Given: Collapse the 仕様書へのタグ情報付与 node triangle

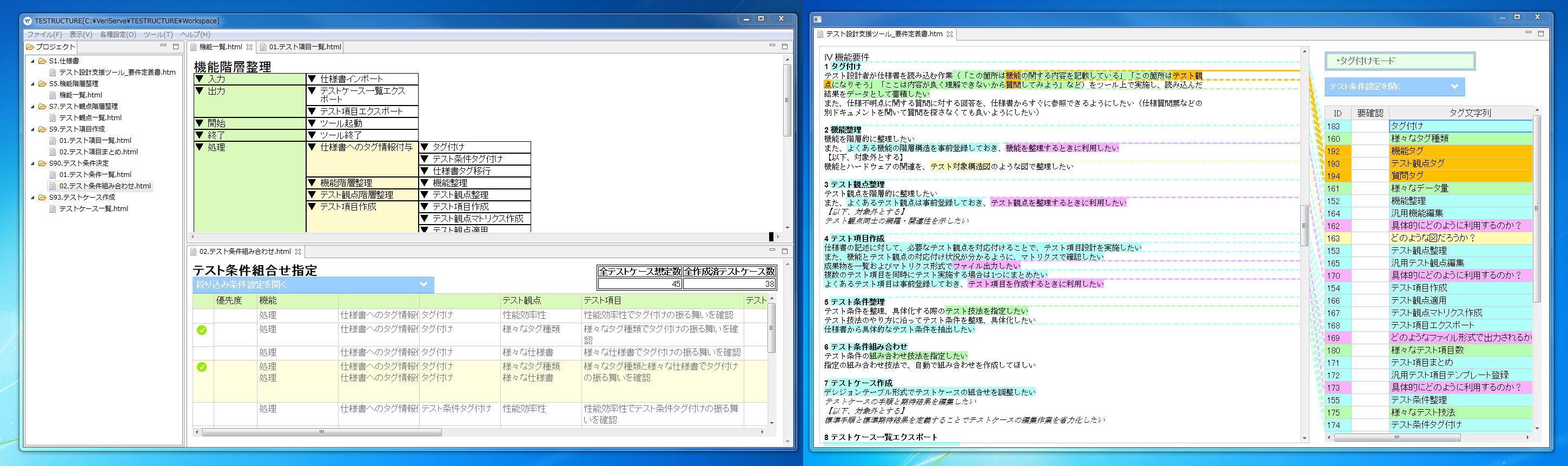Looking at the screenshot, I should [x=312, y=147].
